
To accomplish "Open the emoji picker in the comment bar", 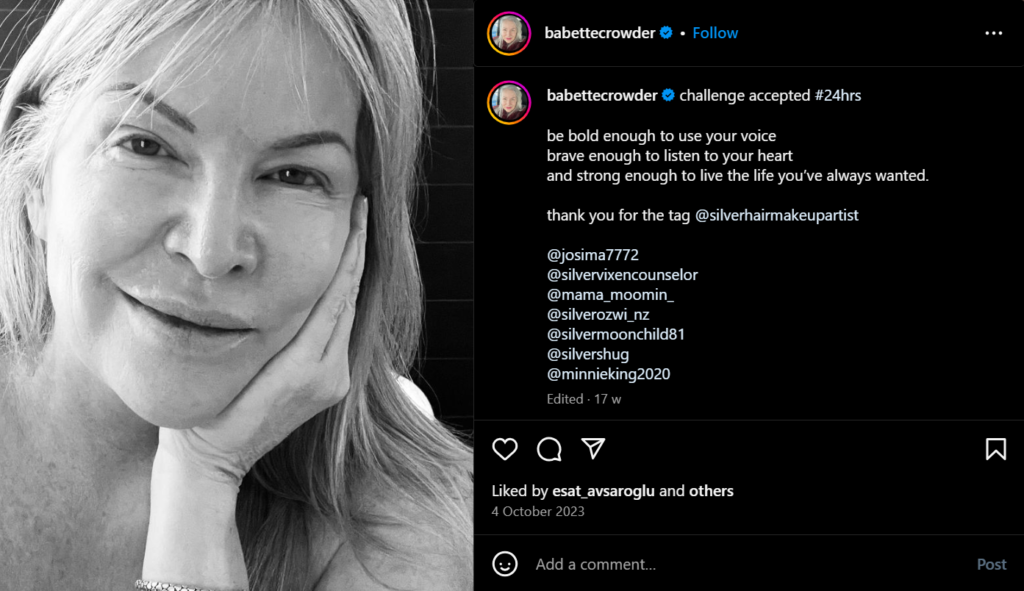I will click(505, 564).
